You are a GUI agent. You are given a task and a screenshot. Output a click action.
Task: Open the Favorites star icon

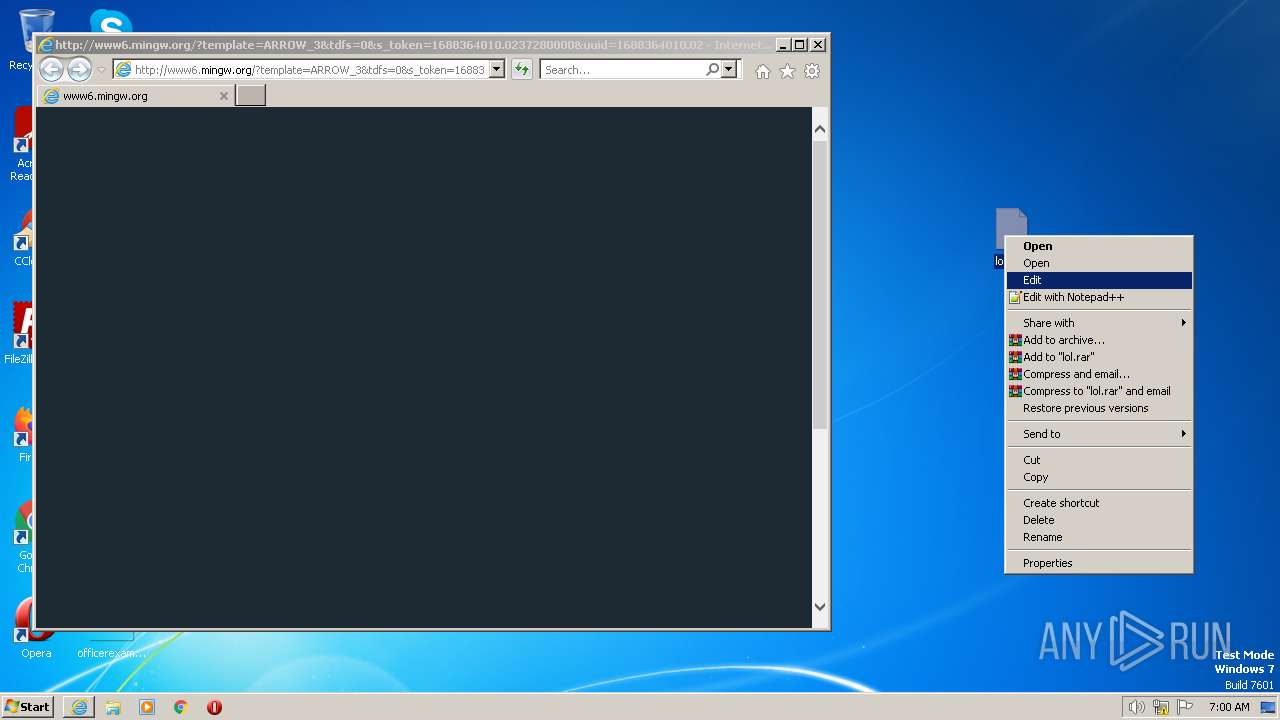point(787,71)
